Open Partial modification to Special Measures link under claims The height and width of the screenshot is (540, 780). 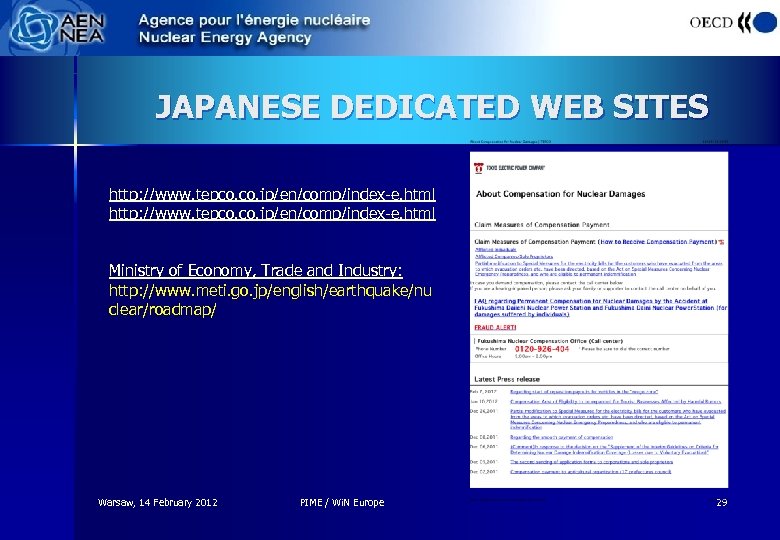(599, 269)
